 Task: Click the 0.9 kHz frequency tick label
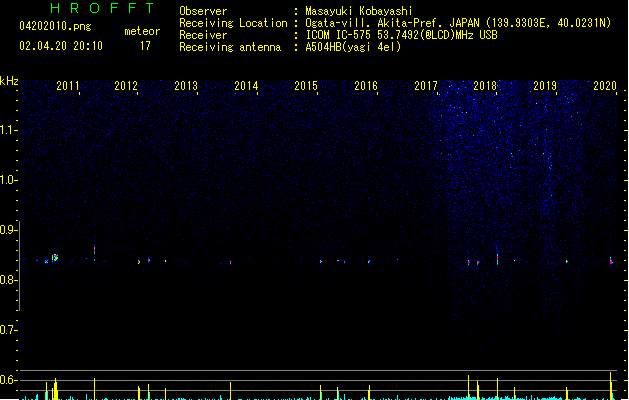[7, 230]
